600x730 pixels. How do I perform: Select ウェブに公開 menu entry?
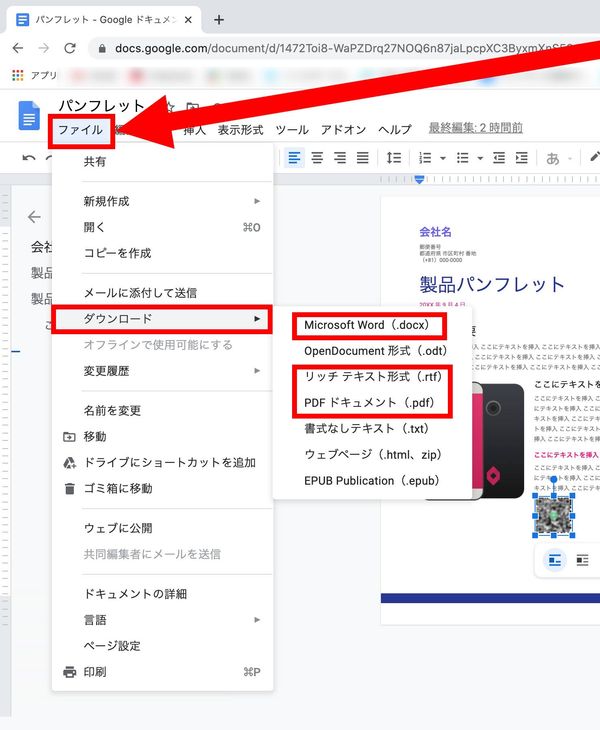(162, 528)
